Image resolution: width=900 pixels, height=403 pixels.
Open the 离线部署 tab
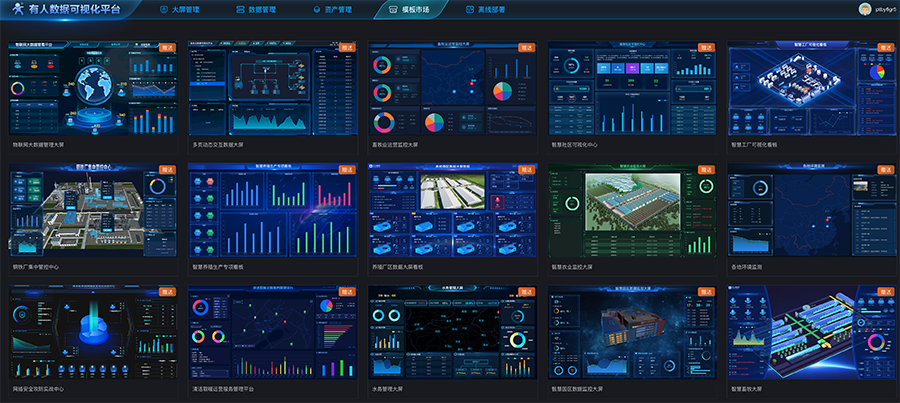click(x=486, y=10)
